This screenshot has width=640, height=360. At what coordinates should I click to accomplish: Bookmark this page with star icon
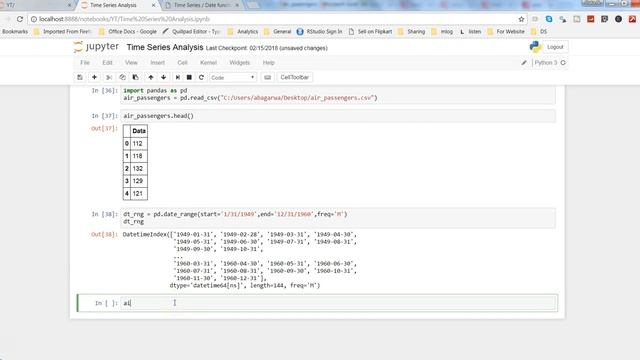pyautogui.click(x=521, y=19)
